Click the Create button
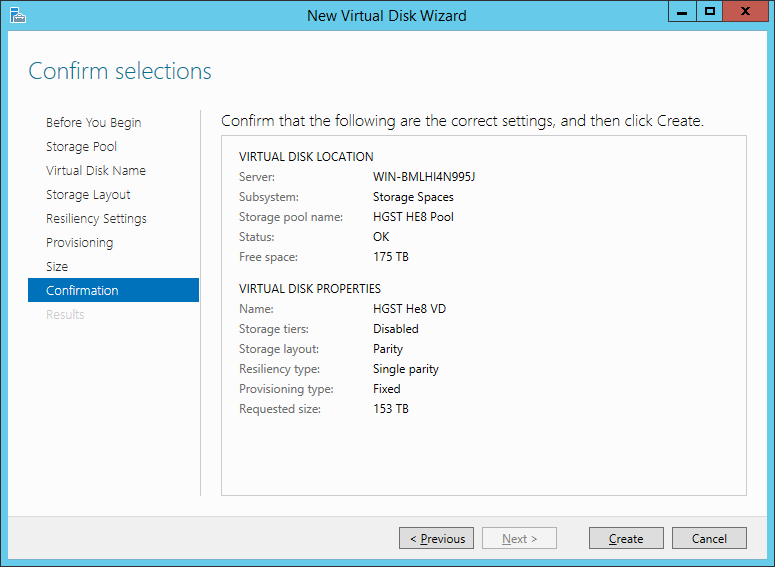The image size is (775, 567). (x=626, y=538)
